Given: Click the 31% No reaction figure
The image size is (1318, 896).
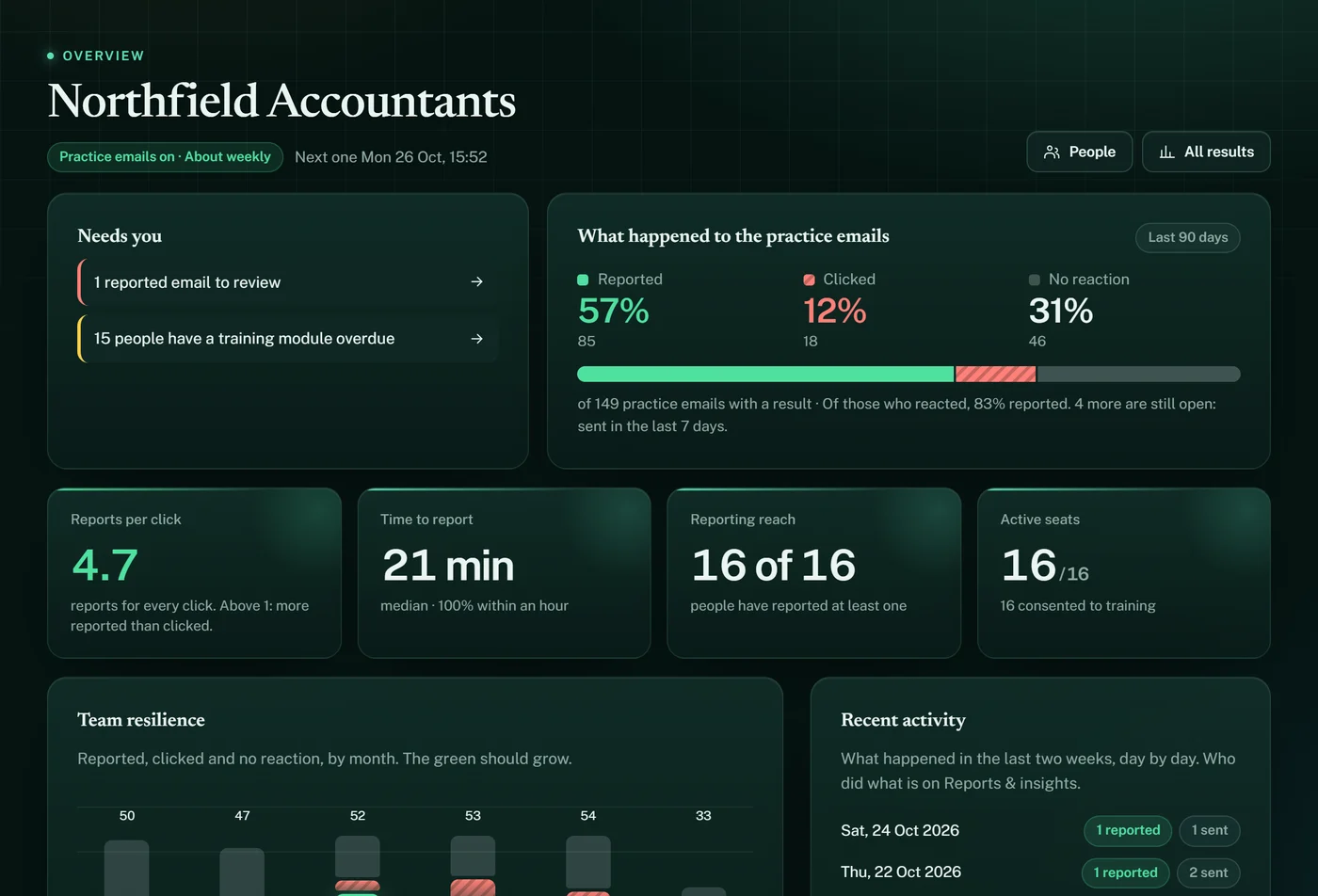Looking at the screenshot, I should 1061,311.
